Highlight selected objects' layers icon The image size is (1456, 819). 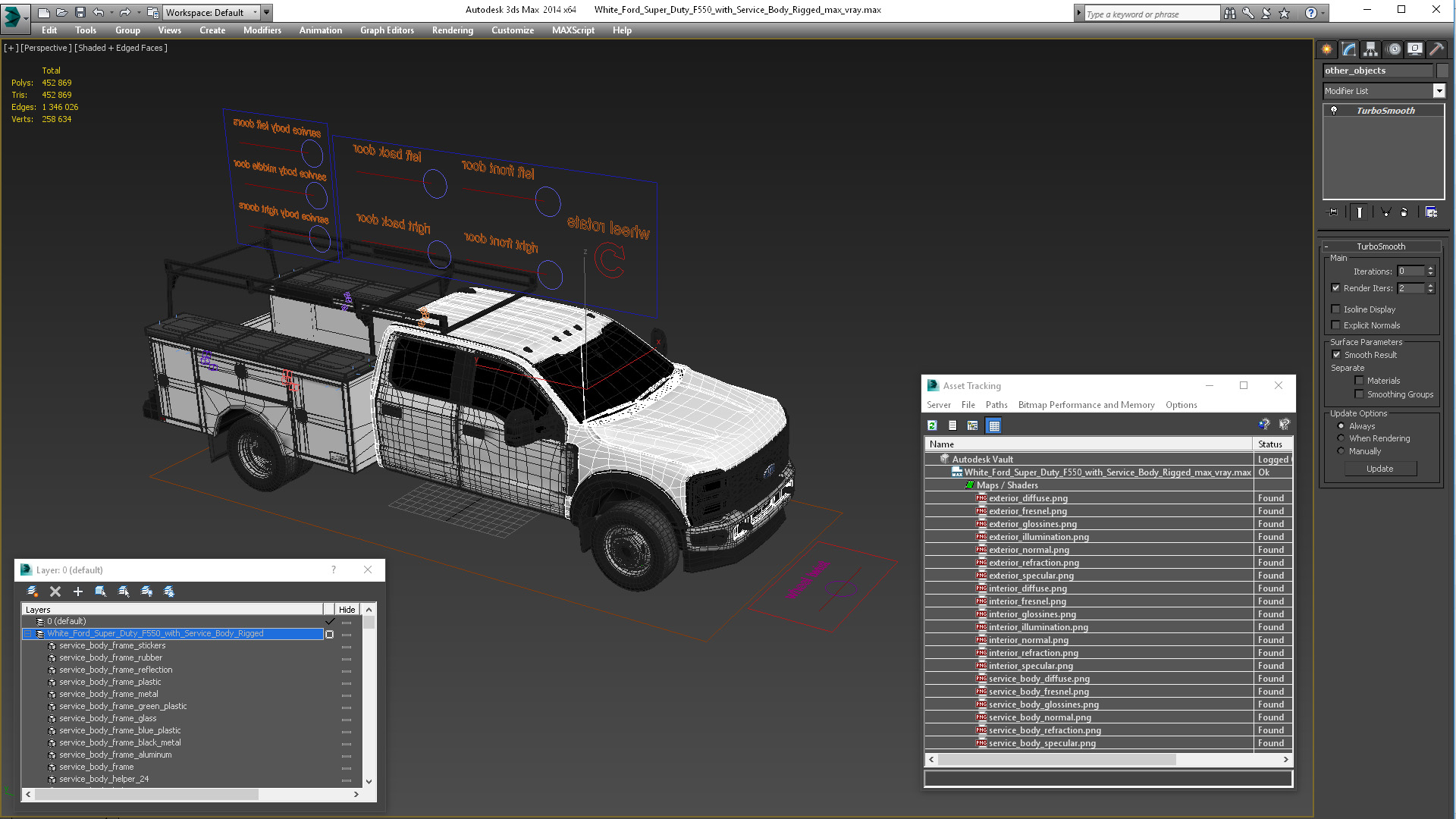[124, 591]
